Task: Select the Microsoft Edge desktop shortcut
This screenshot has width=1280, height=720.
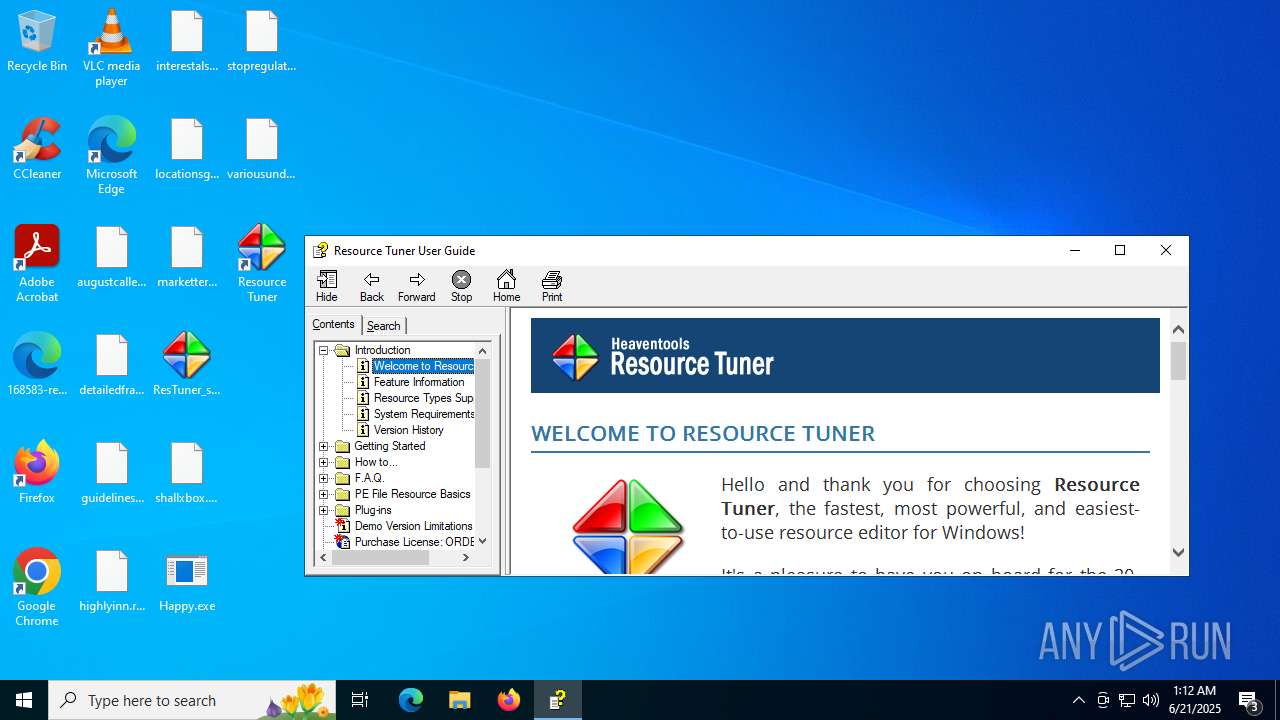Action: tap(111, 156)
